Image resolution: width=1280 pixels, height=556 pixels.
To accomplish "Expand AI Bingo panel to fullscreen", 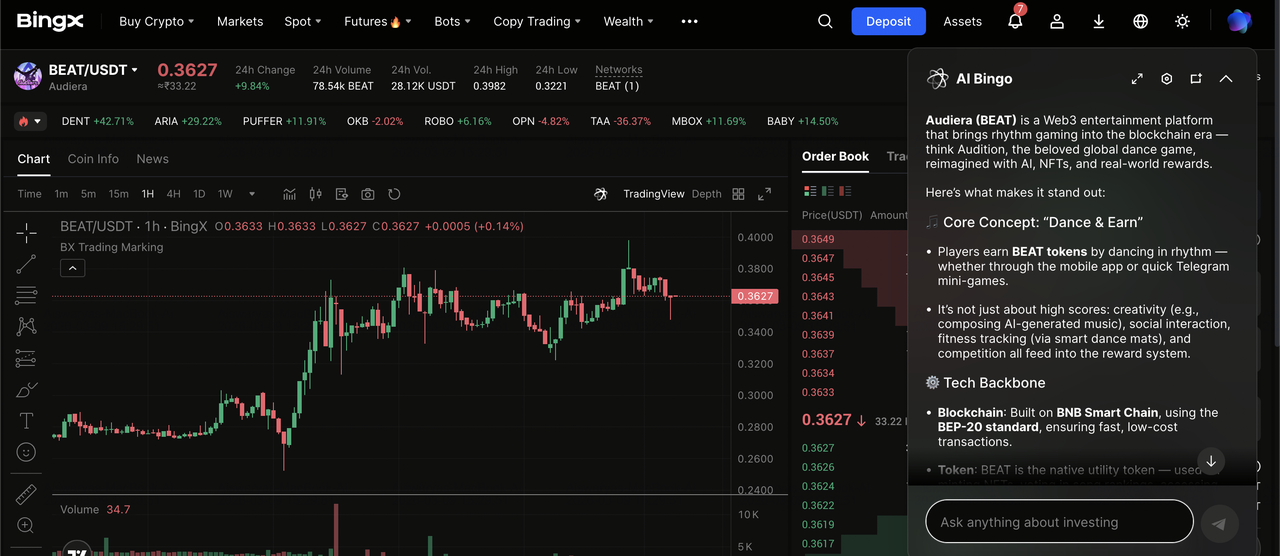I will tap(1137, 79).
